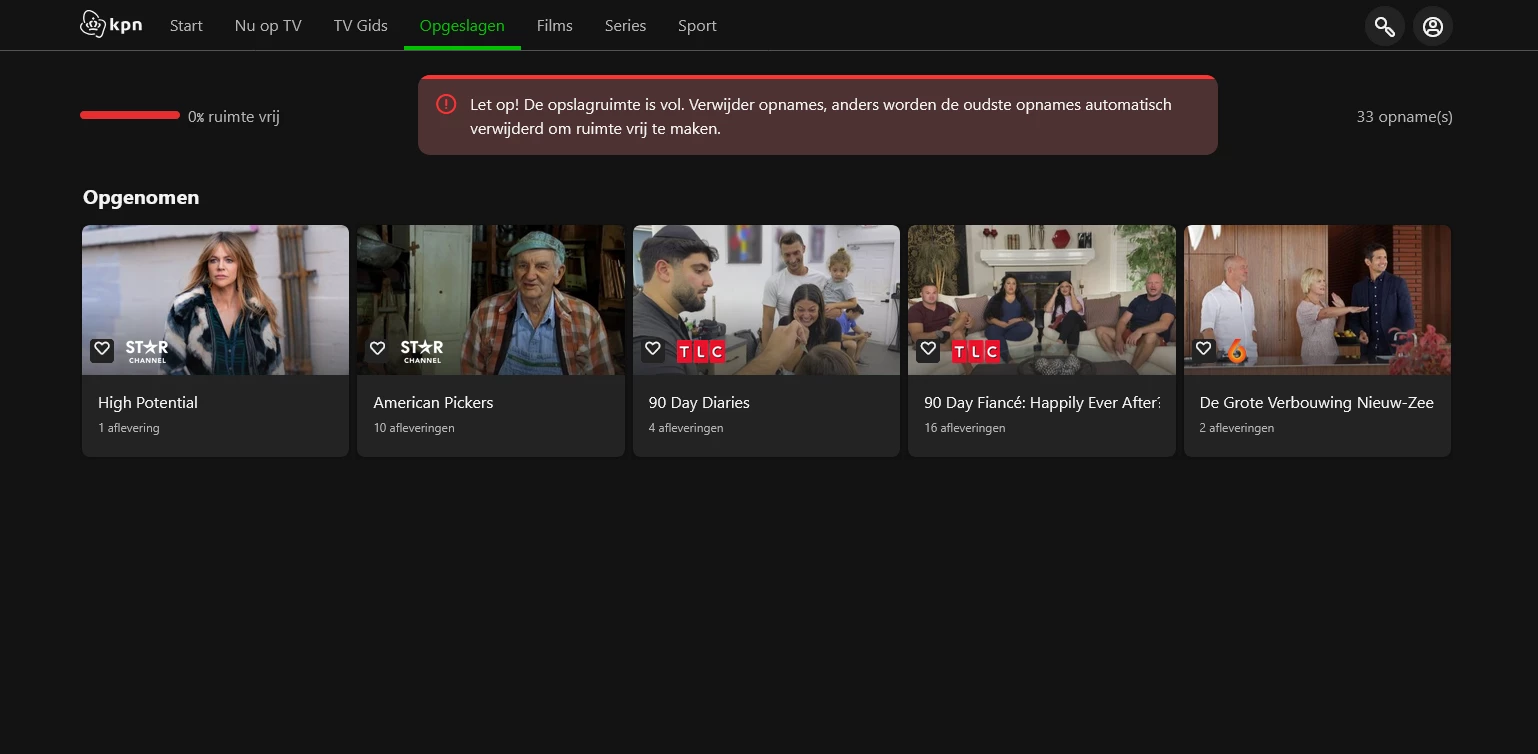Screen dimensions: 1538x754
Task: Favorite American Pickers with heart icon
Action: (377, 349)
